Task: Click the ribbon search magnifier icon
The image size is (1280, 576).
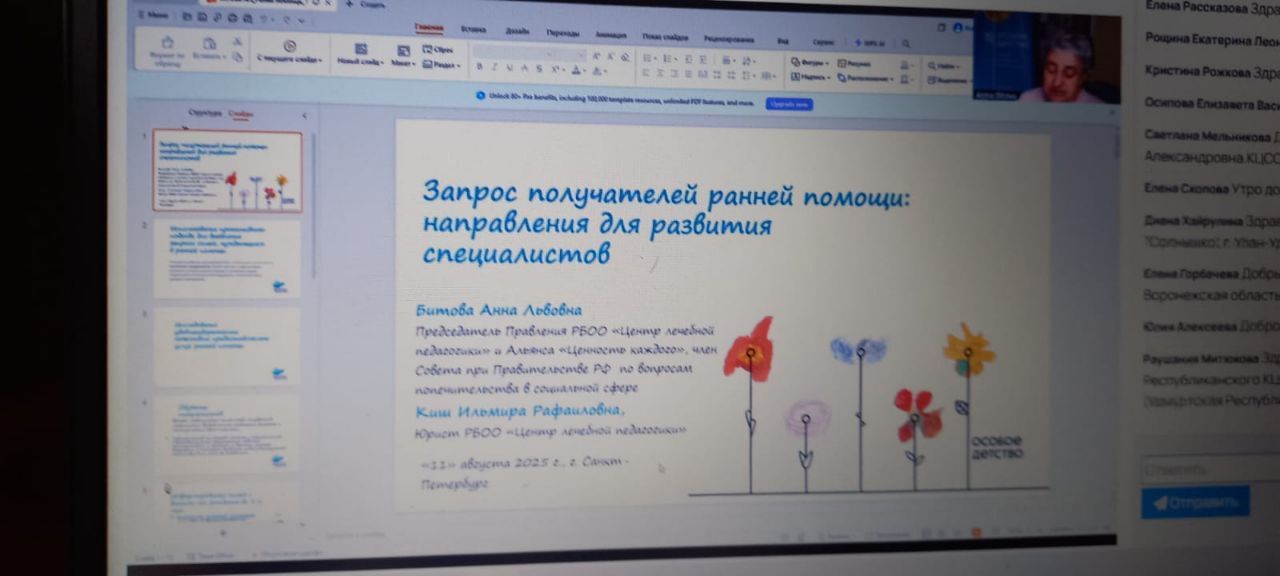Action: click(x=907, y=44)
